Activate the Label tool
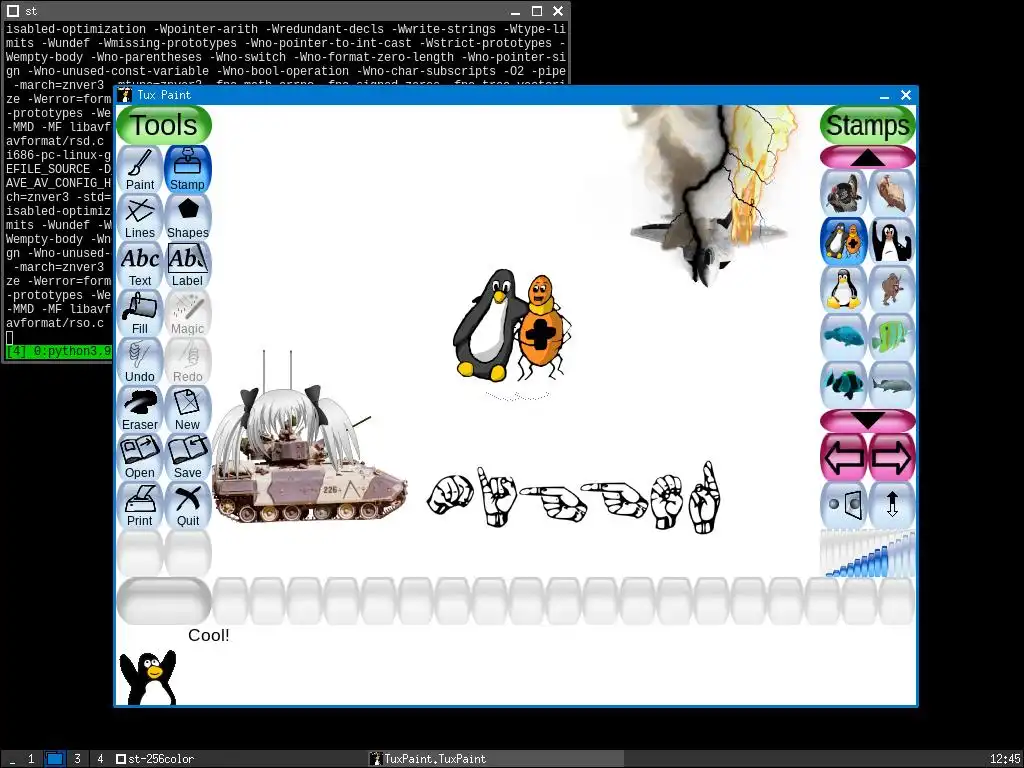The width and height of the screenshot is (1024, 768). [187, 265]
